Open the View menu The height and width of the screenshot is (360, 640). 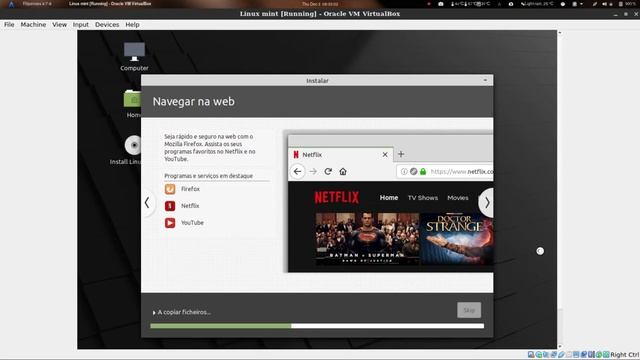[x=59, y=24]
